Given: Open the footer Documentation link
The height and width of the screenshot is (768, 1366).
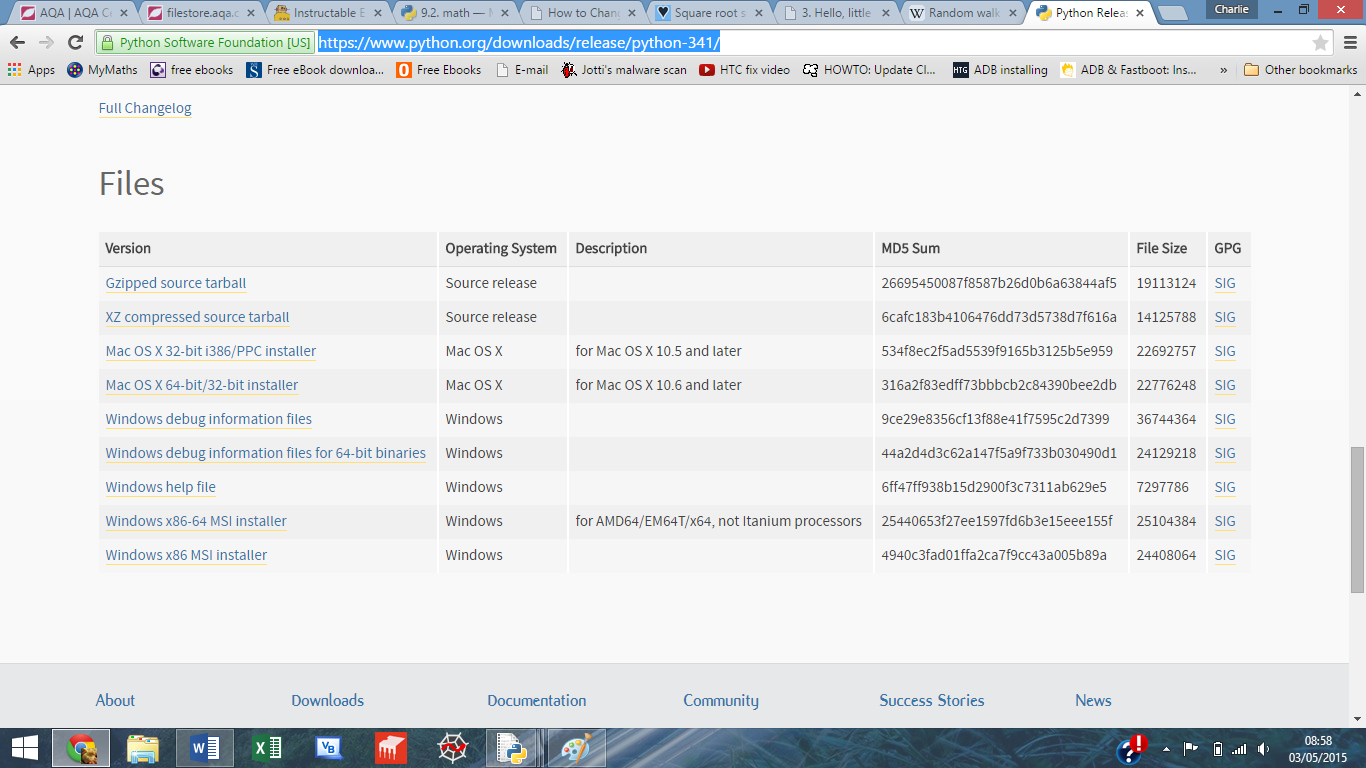Looking at the screenshot, I should (x=537, y=700).
